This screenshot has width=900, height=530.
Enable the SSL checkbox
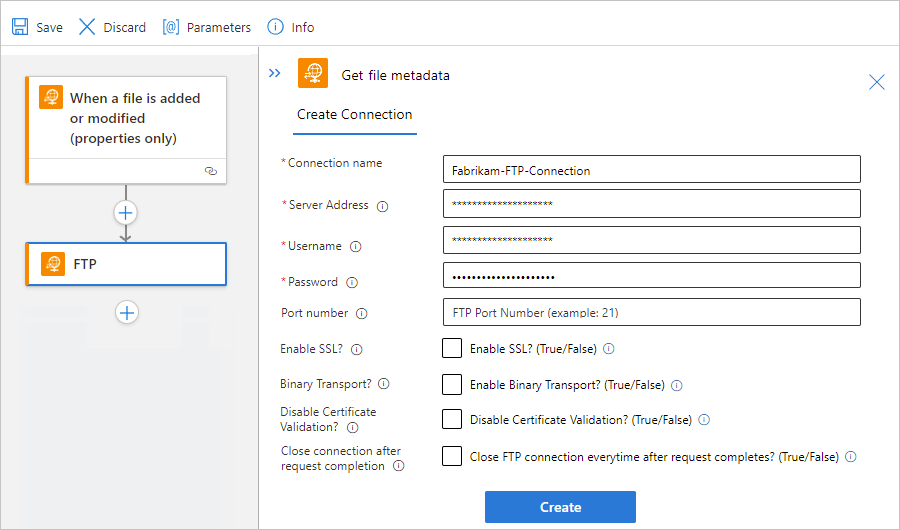pos(452,349)
